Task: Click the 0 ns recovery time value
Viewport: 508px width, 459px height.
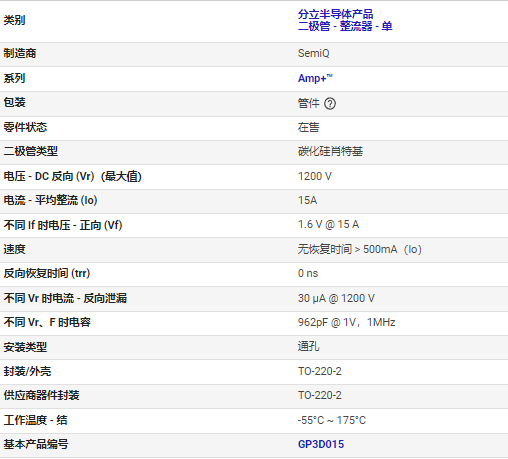Action: [x=308, y=273]
